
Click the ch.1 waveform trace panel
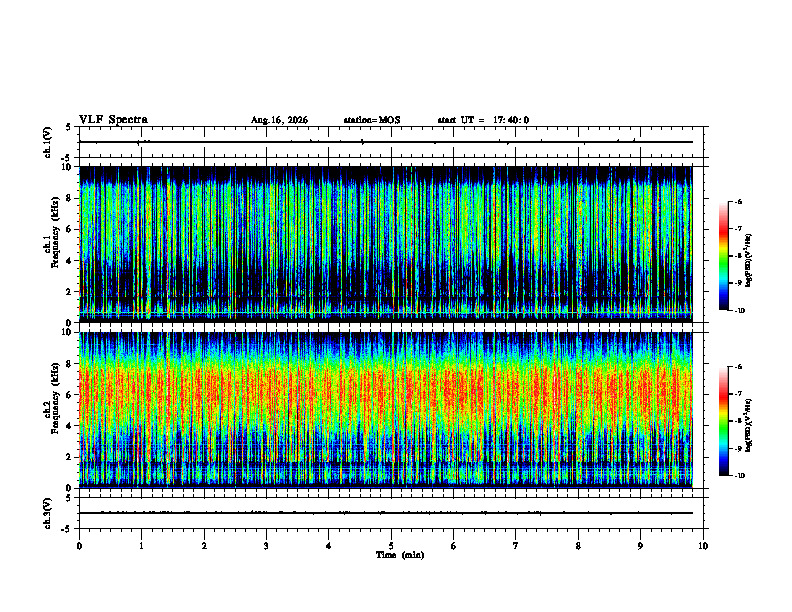point(391,142)
